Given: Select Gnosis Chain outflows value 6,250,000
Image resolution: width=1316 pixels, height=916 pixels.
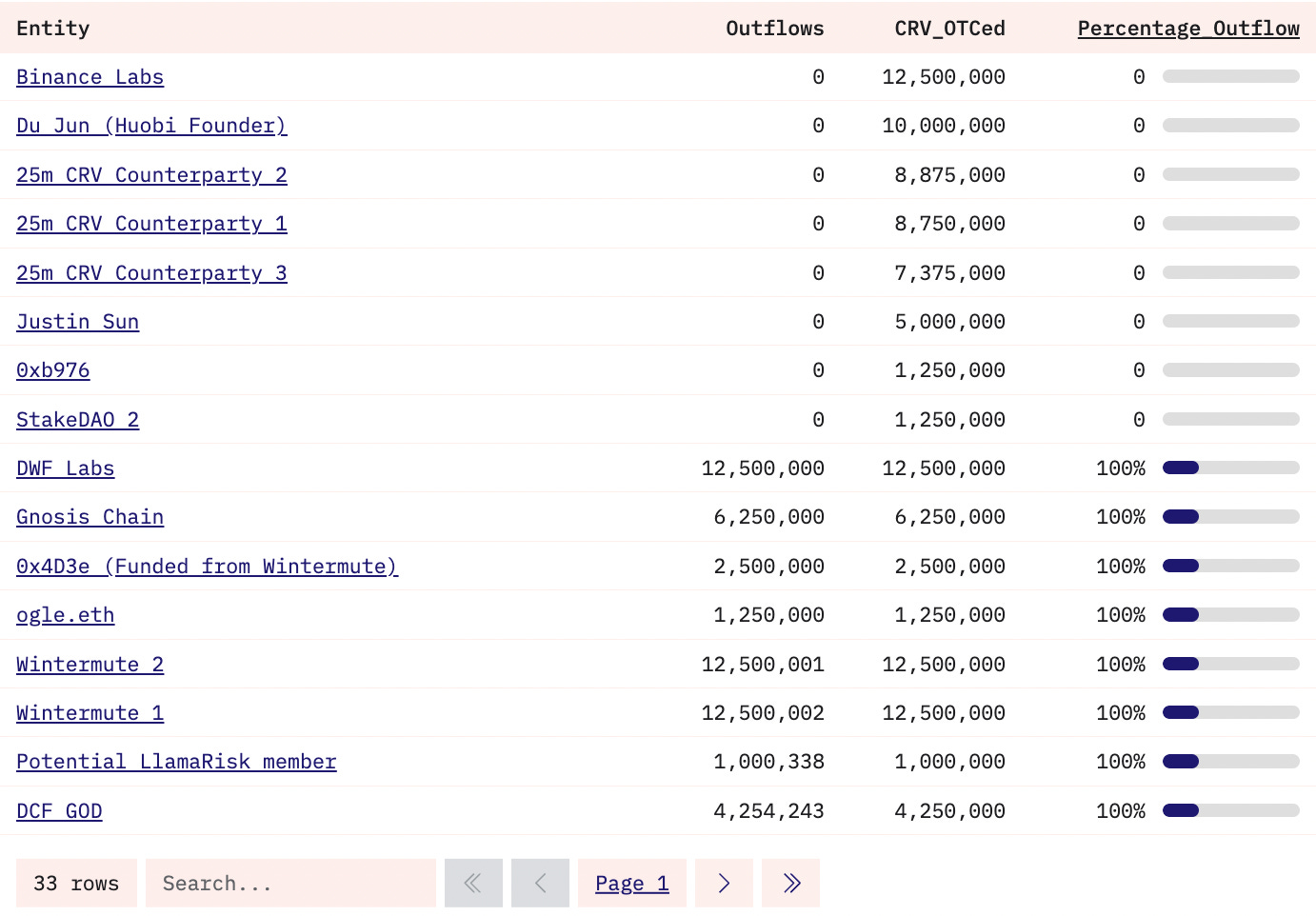Looking at the screenshot, I should (768, 517).
